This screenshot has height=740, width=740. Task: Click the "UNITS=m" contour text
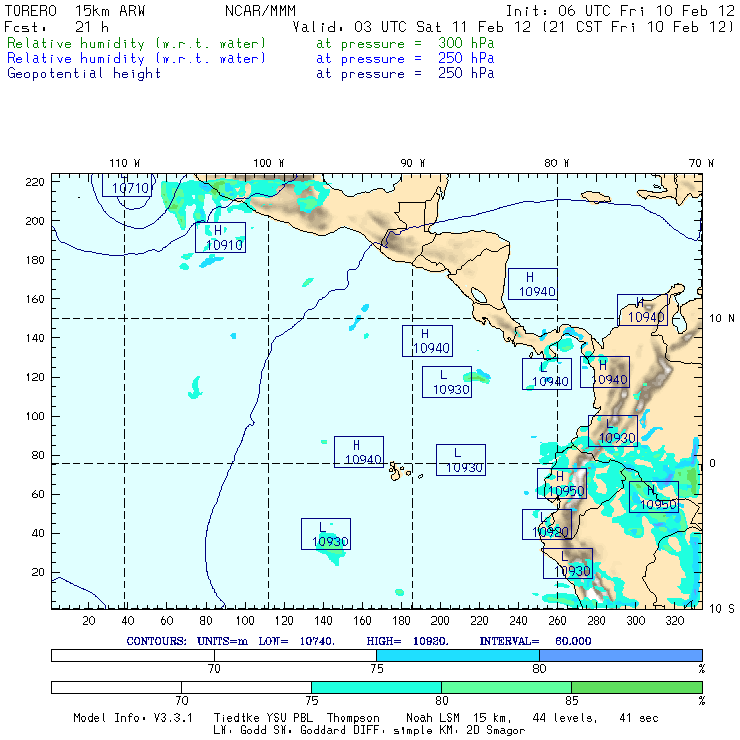click(222, 641)
